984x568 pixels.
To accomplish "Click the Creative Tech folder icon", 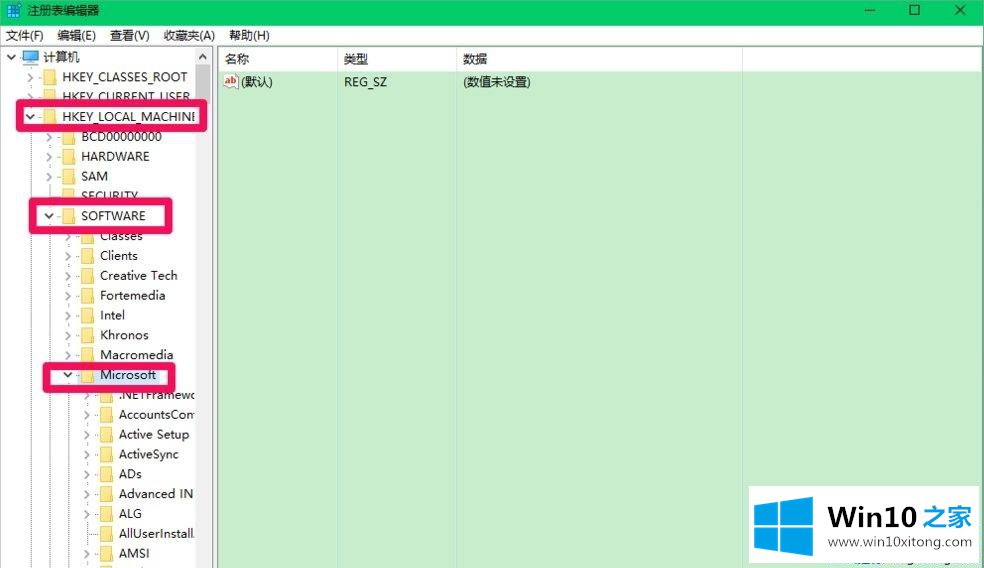I will [87, 276].
